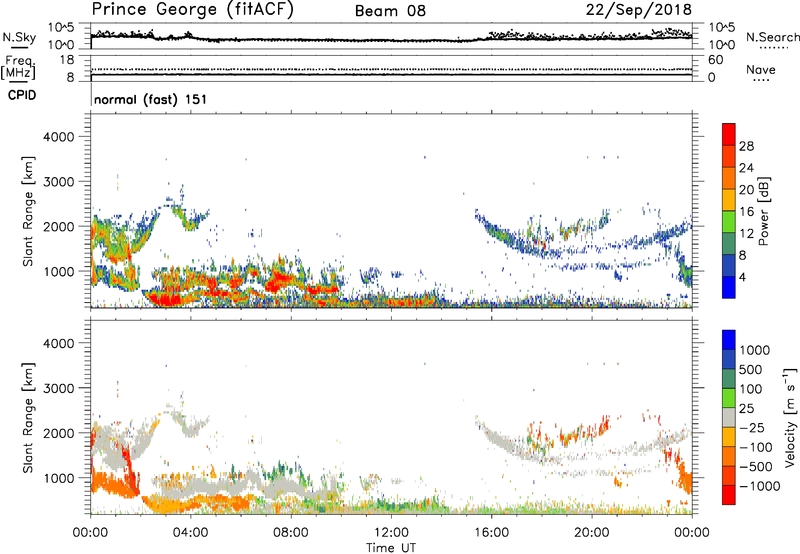Select "Slant Range [km]" label of velocity panel

point(28,418)
